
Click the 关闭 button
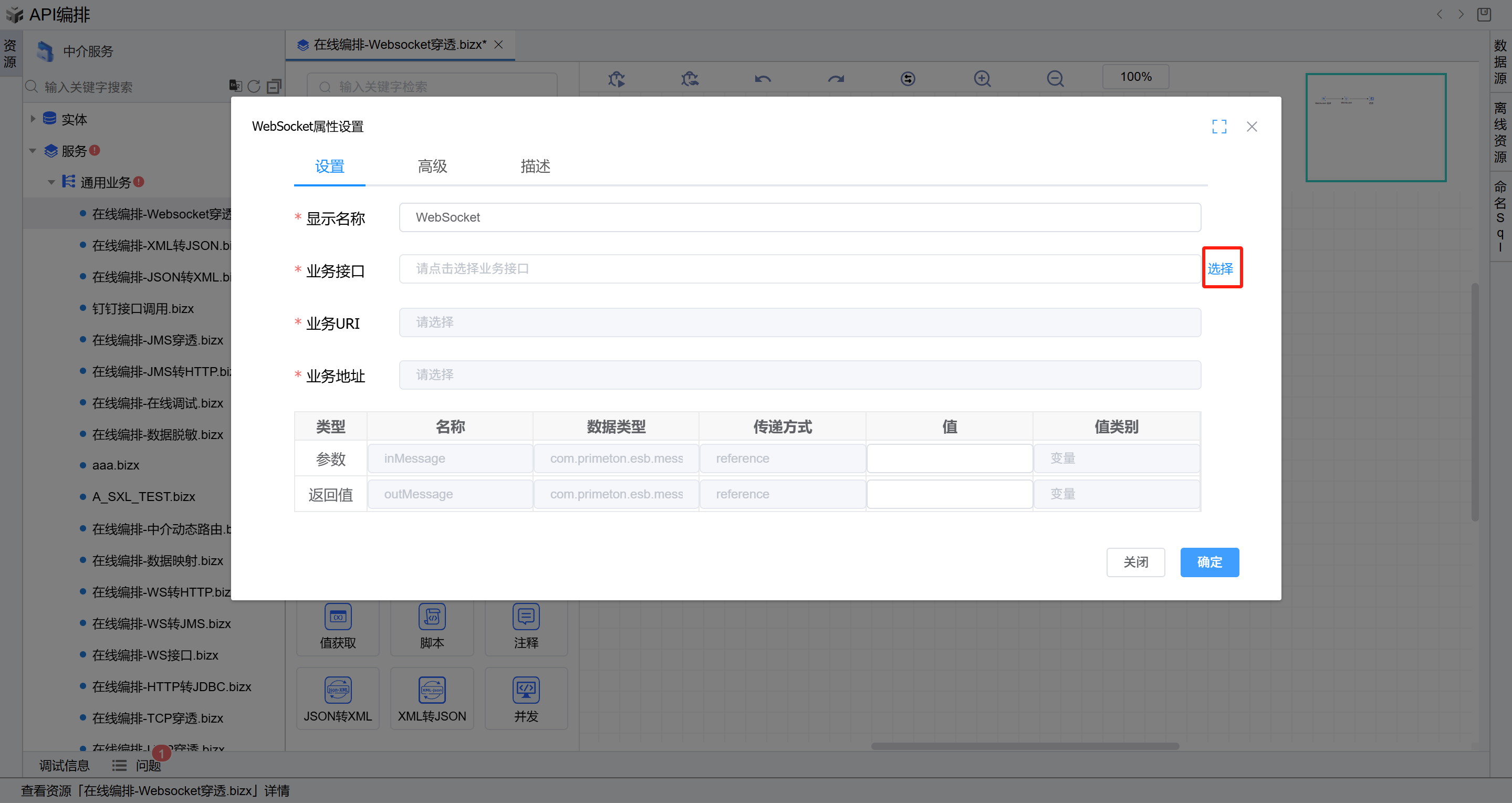click(x=1135, y=562)
